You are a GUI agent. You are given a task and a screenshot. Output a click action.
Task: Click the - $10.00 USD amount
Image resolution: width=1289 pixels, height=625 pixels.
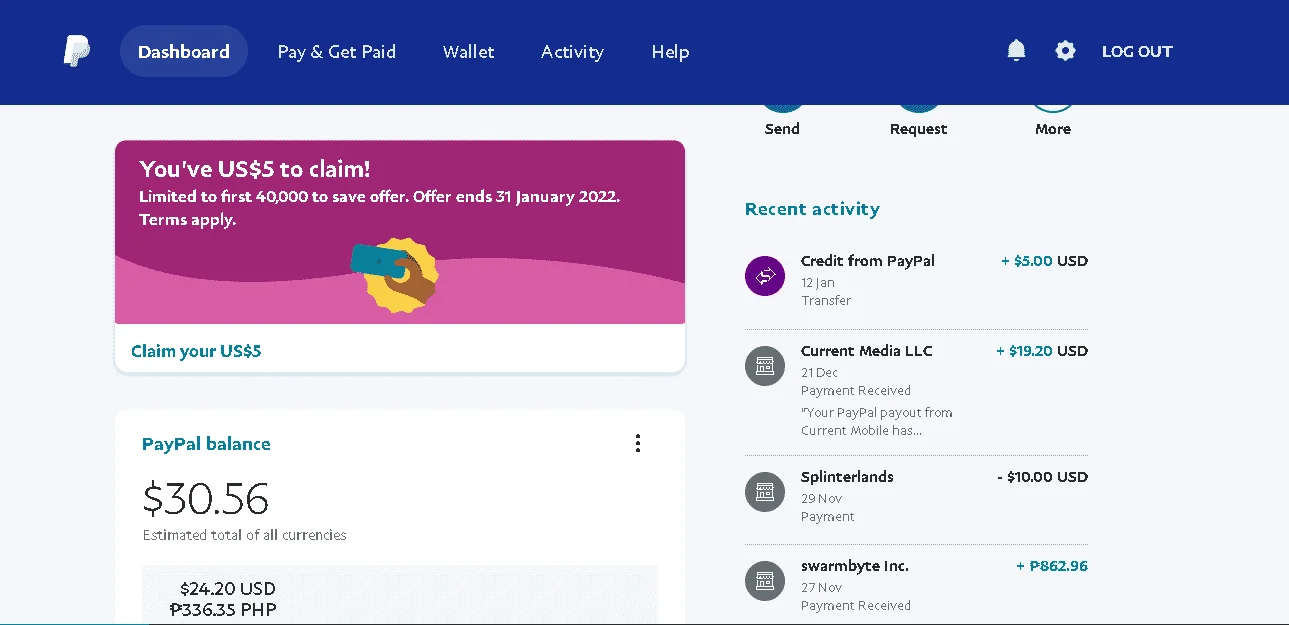[1042, 477]
